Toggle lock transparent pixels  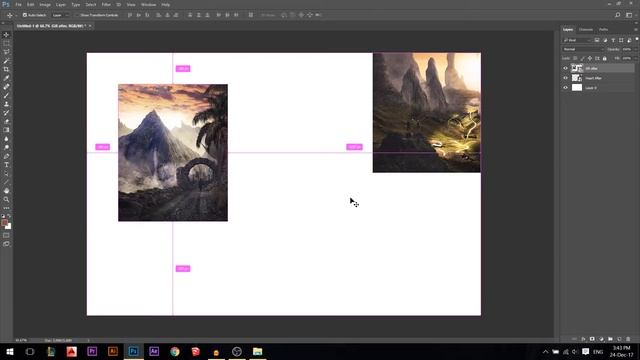coord(575,58)
